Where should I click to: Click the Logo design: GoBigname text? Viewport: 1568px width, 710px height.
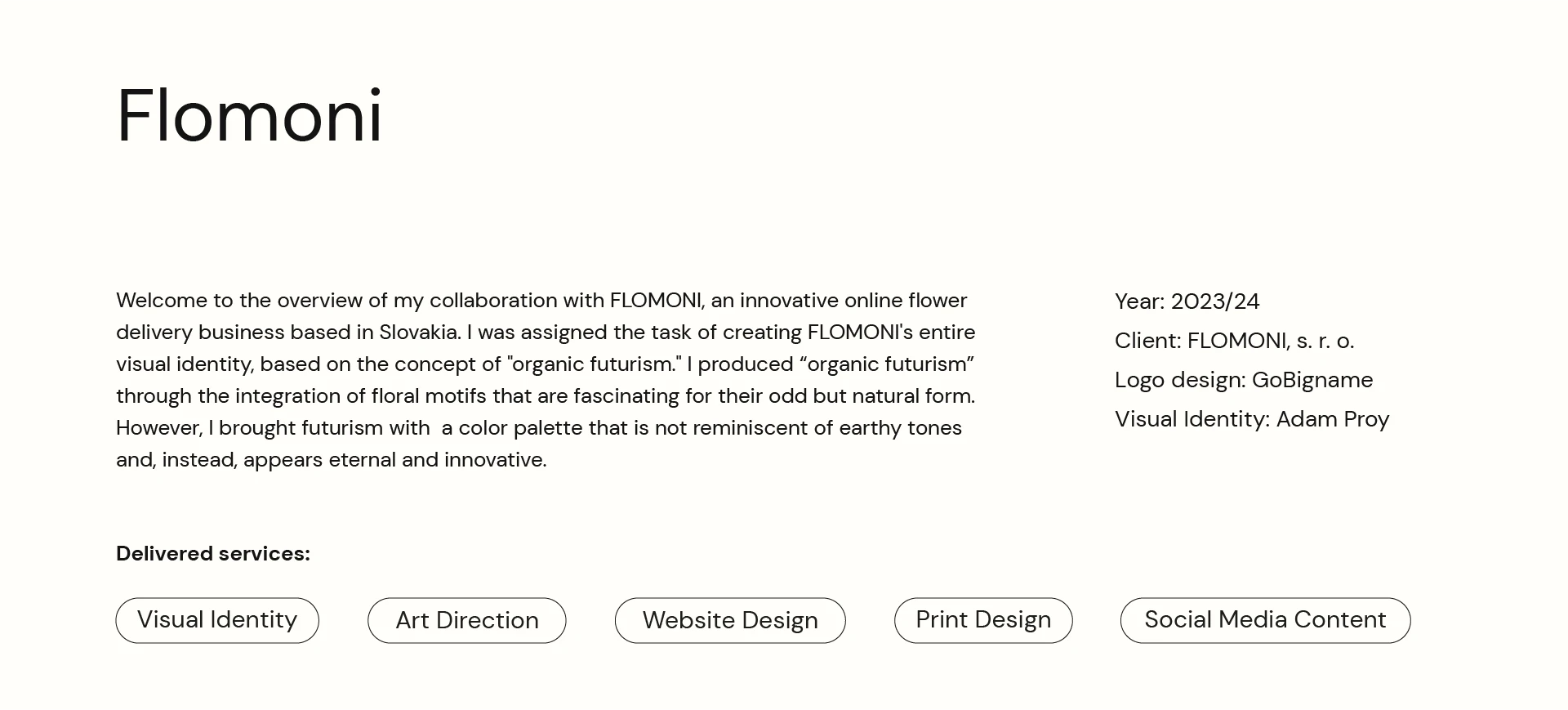[x=1244, y=380]
